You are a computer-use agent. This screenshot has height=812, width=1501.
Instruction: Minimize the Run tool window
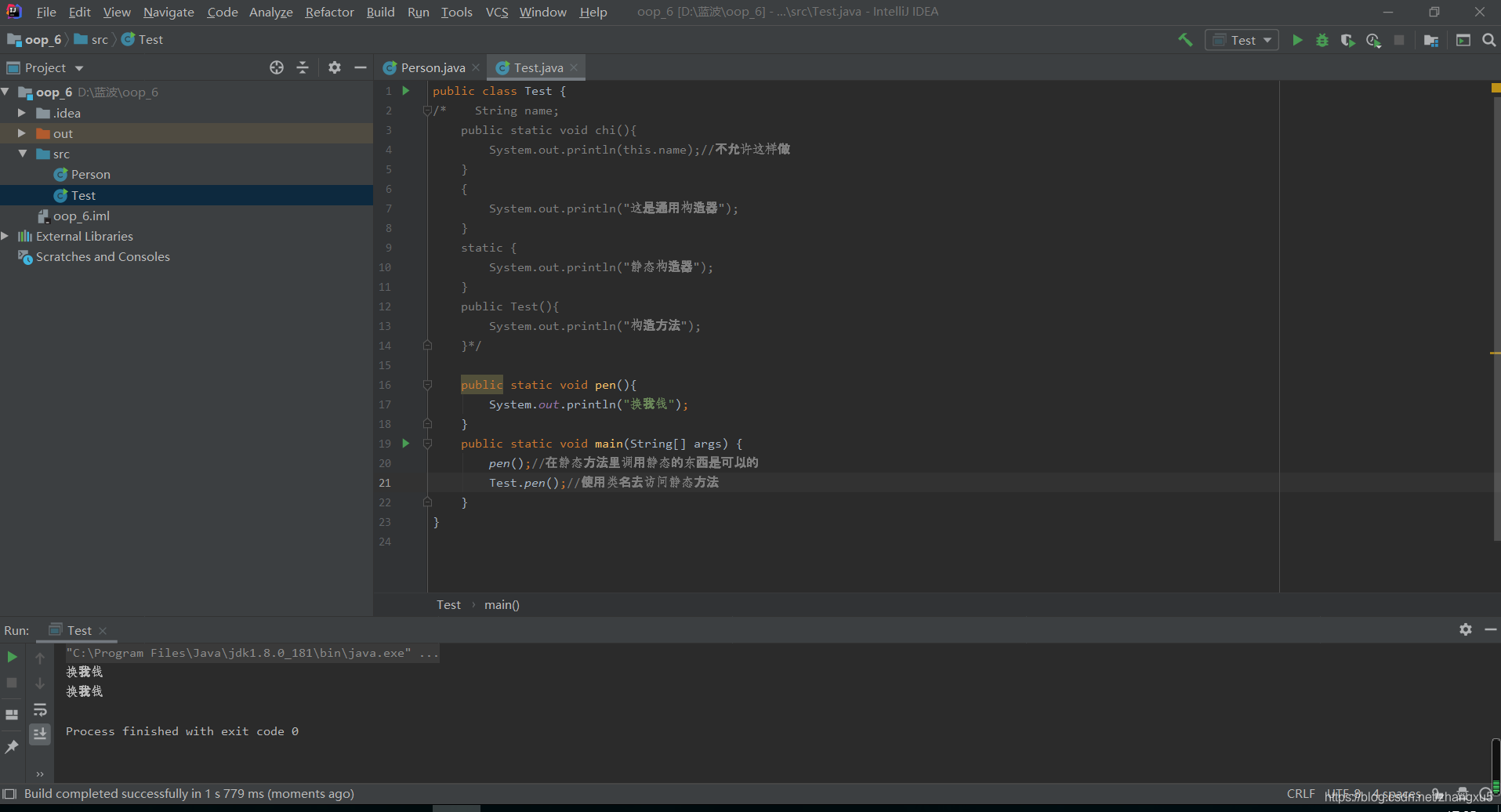point(1490,629)
